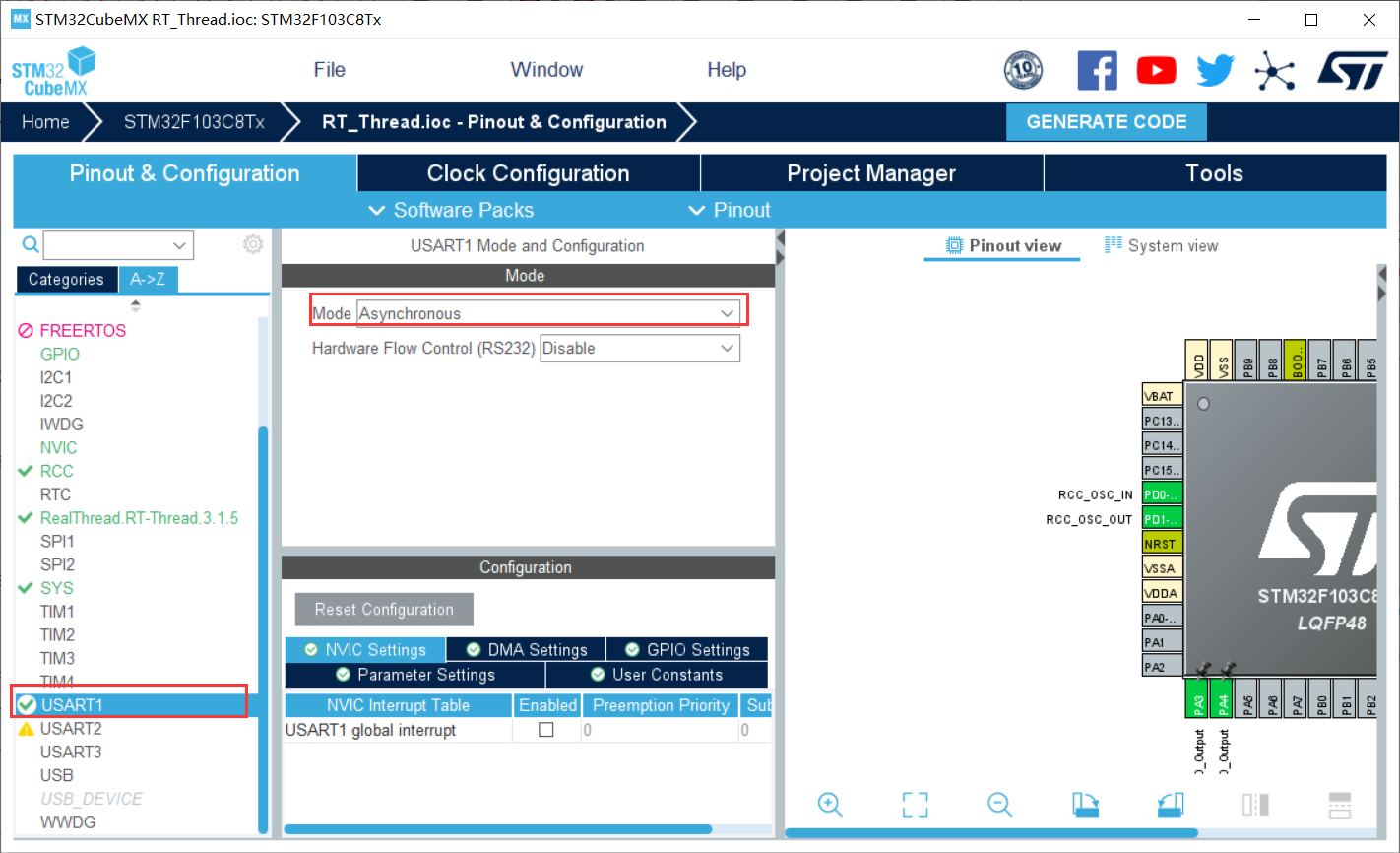Open the peripheral search combo box

click(118, 245)
